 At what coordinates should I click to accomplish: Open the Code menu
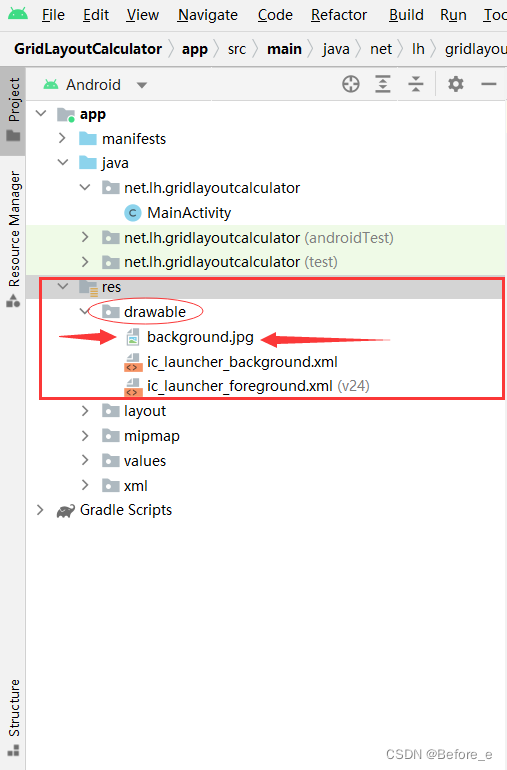275,15
